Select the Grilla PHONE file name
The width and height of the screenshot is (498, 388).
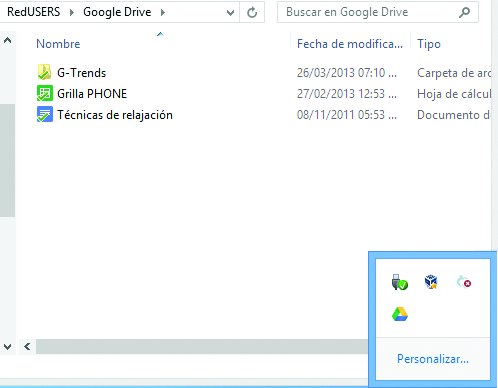pos(92,94)
